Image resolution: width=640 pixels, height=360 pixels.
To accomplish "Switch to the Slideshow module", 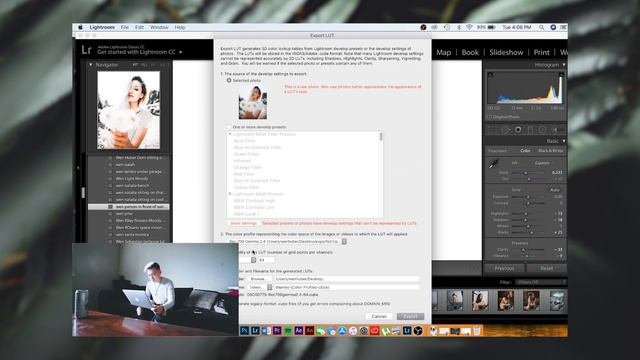I will coord(506,52).
